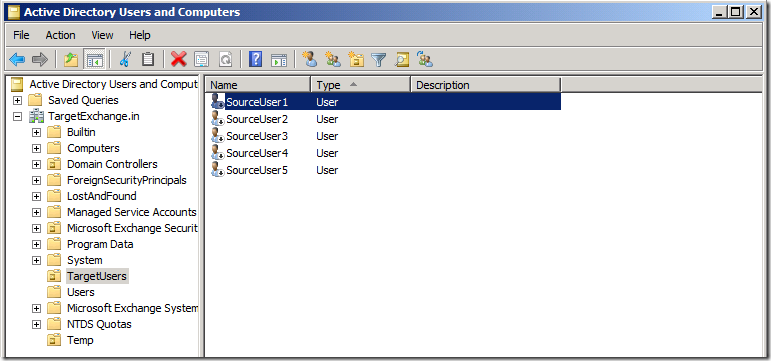Screen dimensions: 771x361
Task: Maximize the Active Directory window
Action: click(736, 12)
